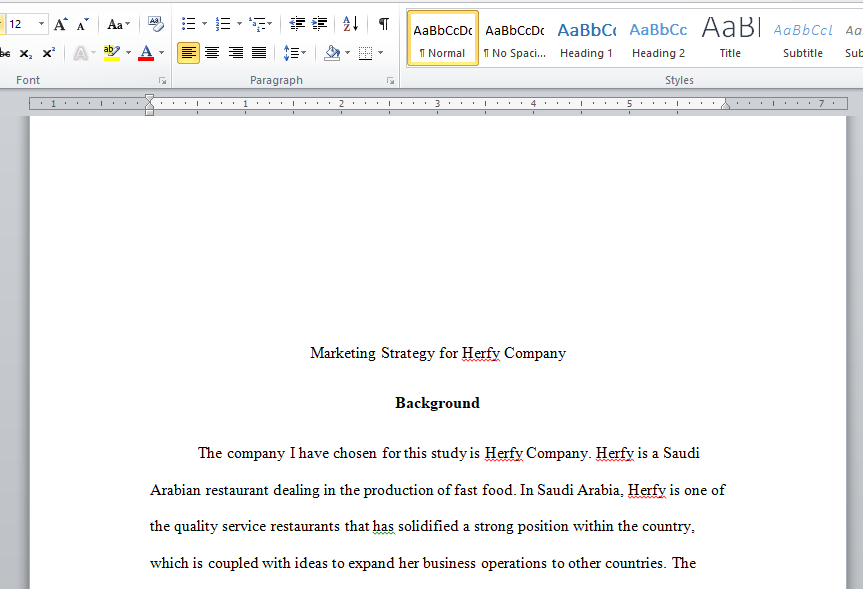863x589 pixels.
Task: Click the words "Arabian restaurant dealing"
Action: coord(234,490)
